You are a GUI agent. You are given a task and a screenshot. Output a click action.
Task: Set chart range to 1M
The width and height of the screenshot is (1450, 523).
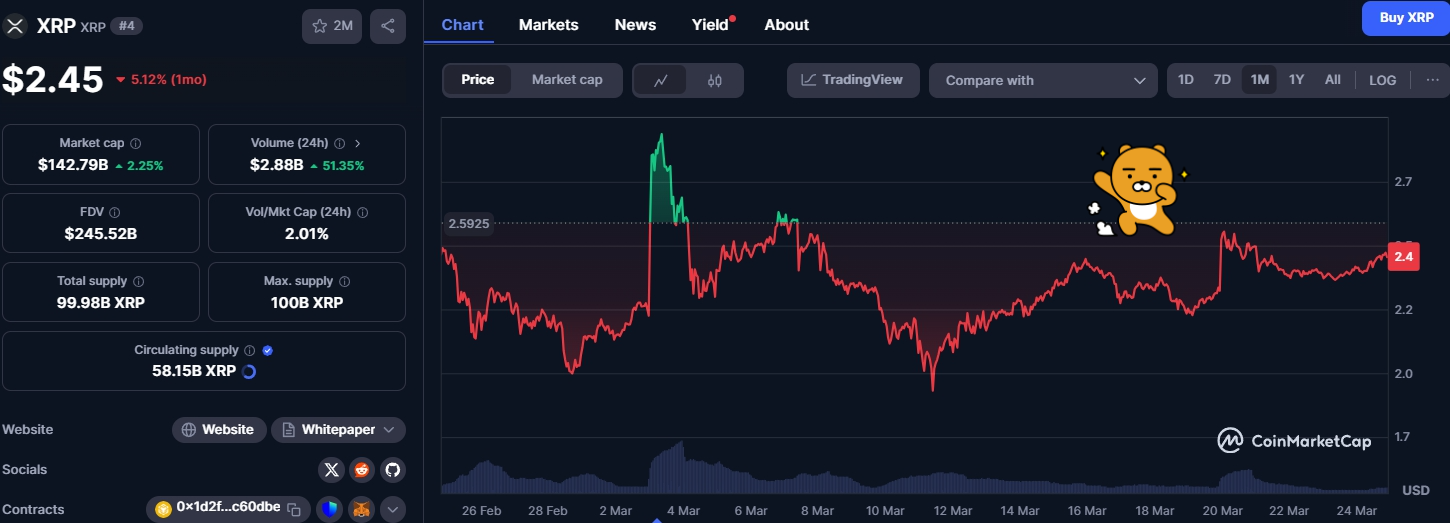coord(1259,80)
